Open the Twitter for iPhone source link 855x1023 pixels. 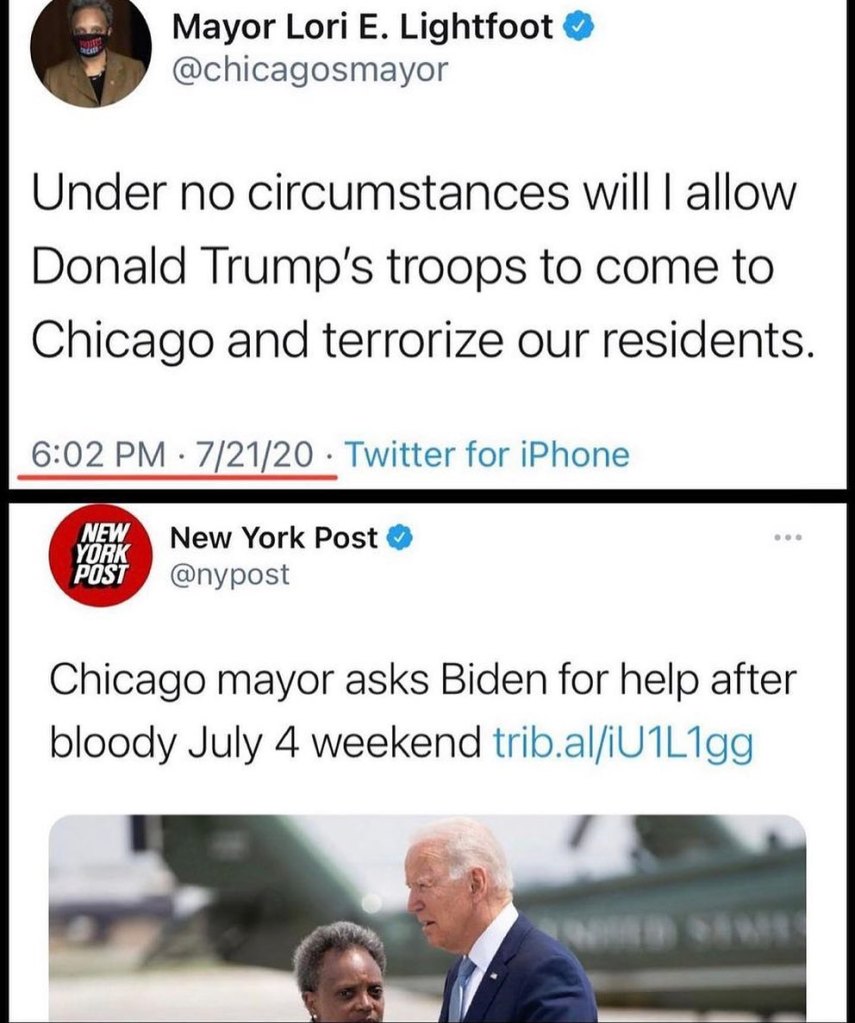click(486, 455)
